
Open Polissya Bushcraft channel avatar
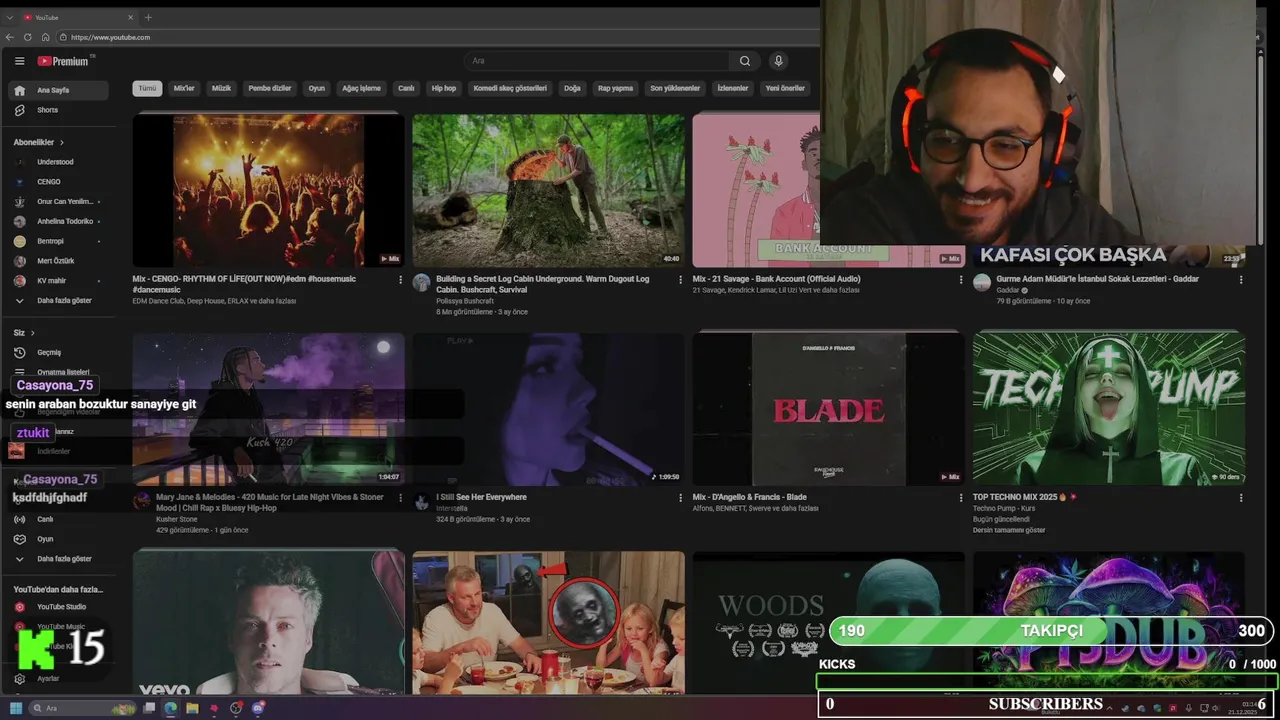[422, 282]
